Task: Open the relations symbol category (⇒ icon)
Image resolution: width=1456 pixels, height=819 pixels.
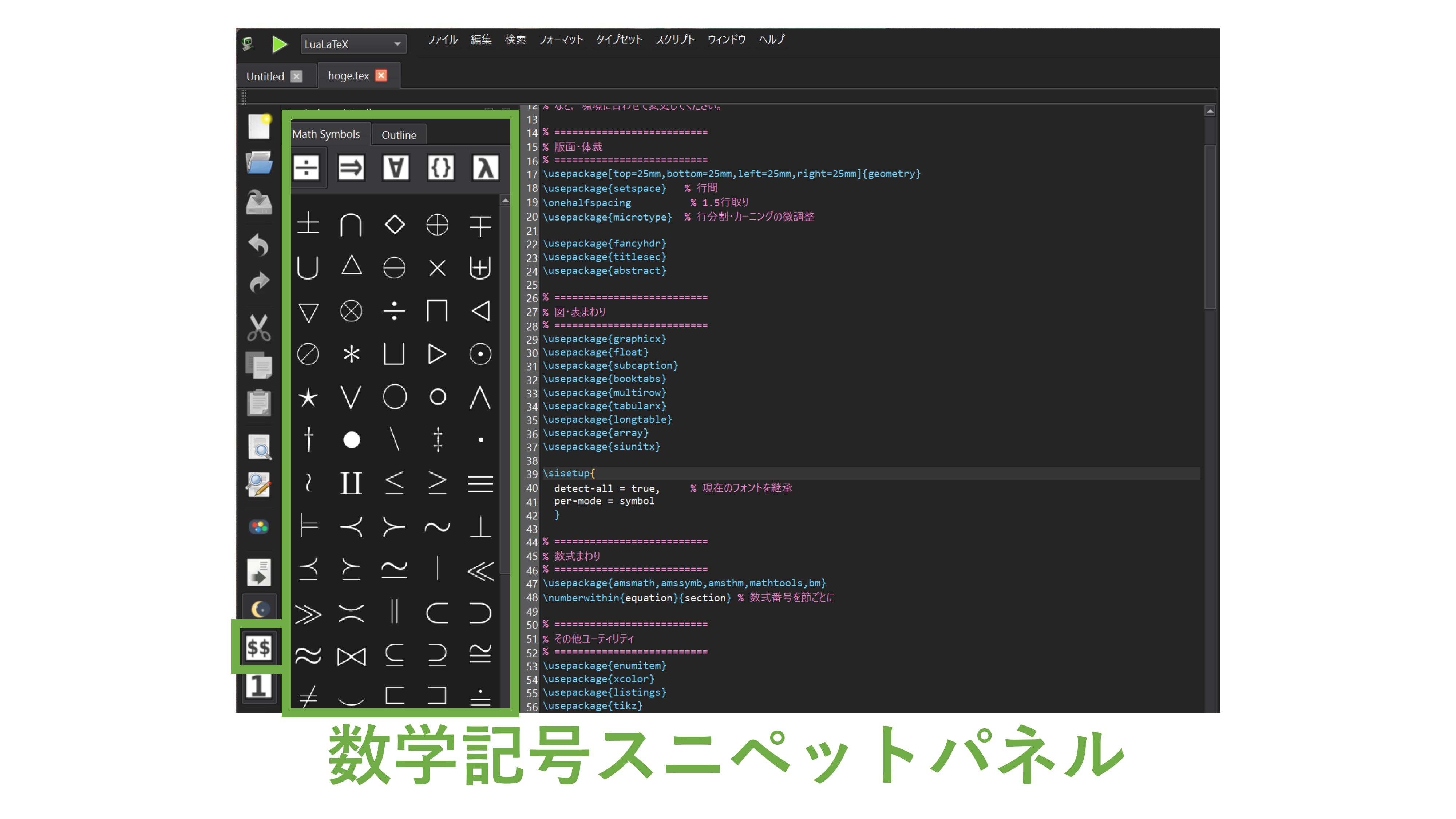Action: pyautogui.click(x=351, y=167)
